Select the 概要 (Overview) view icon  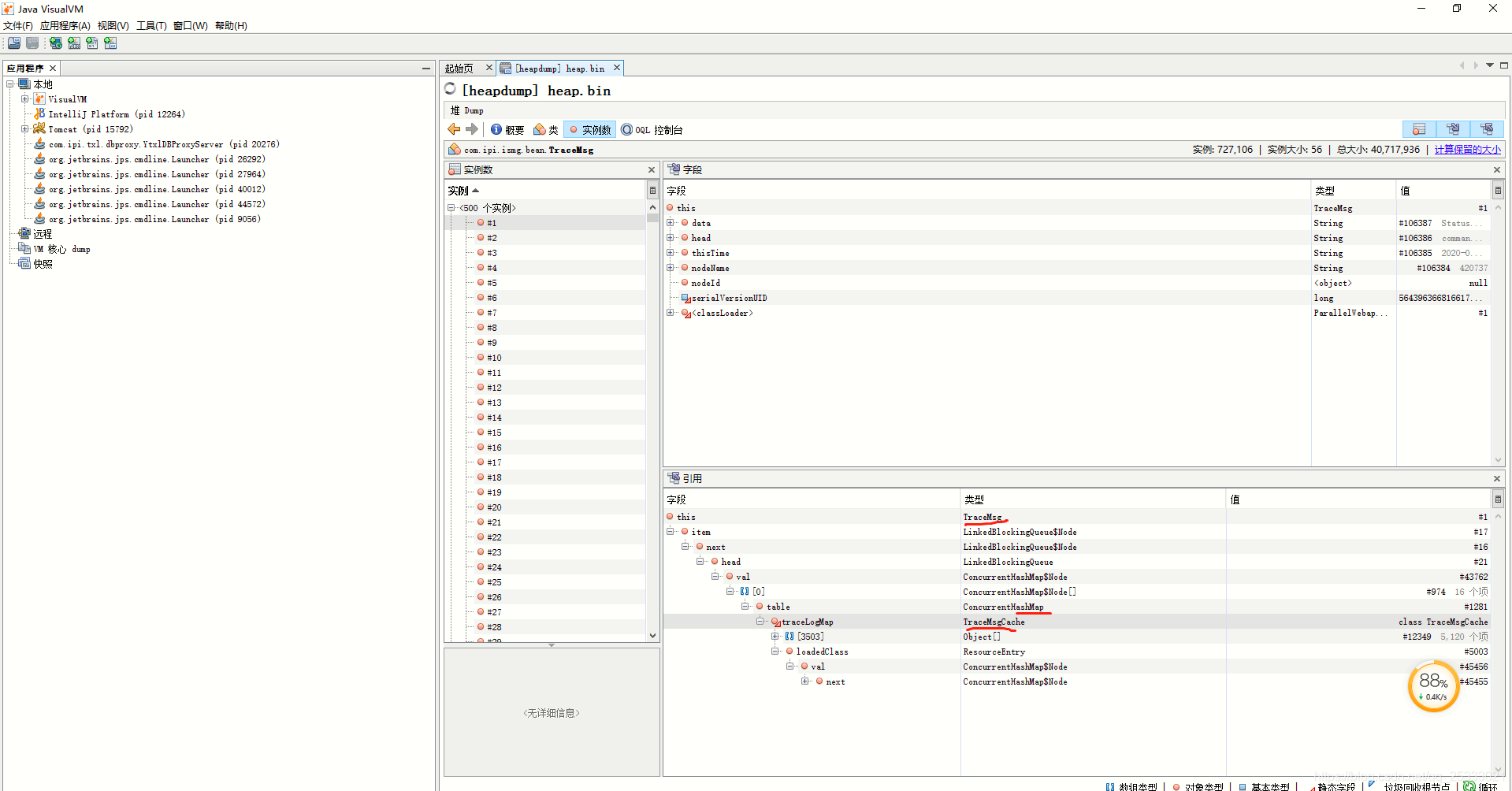[507, 129]
